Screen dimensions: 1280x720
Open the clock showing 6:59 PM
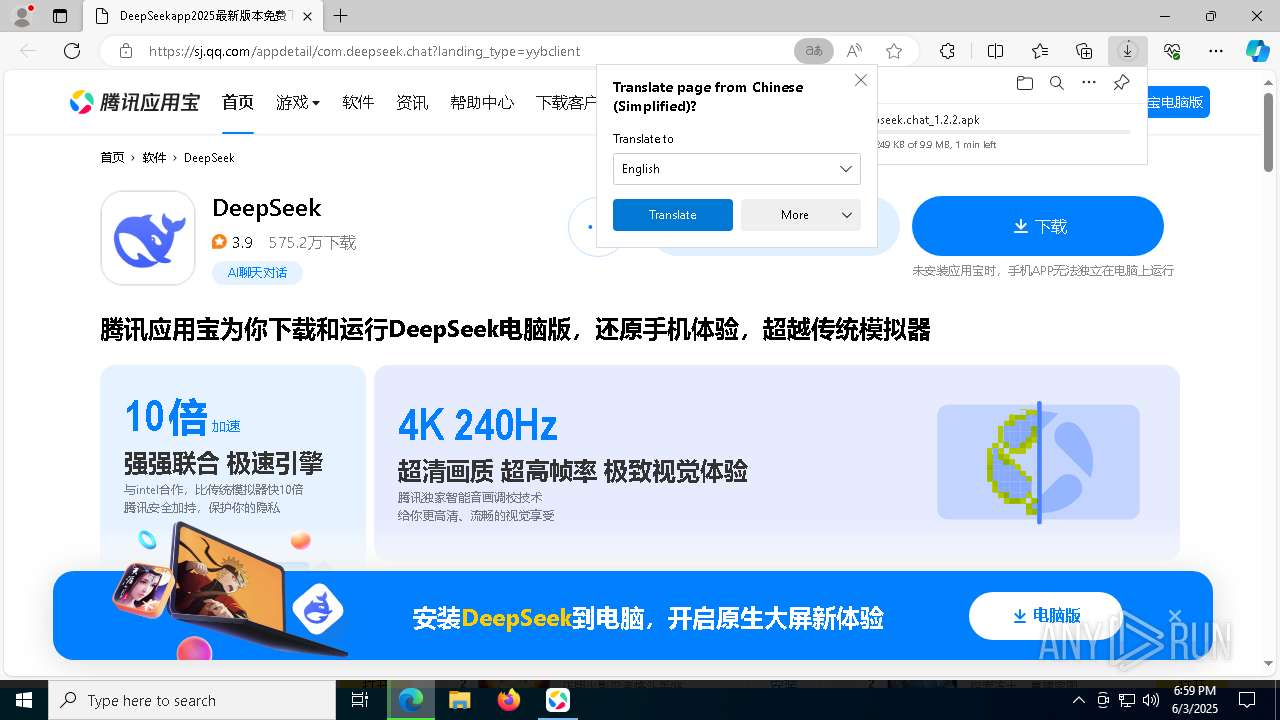[x=1195, y=700]
